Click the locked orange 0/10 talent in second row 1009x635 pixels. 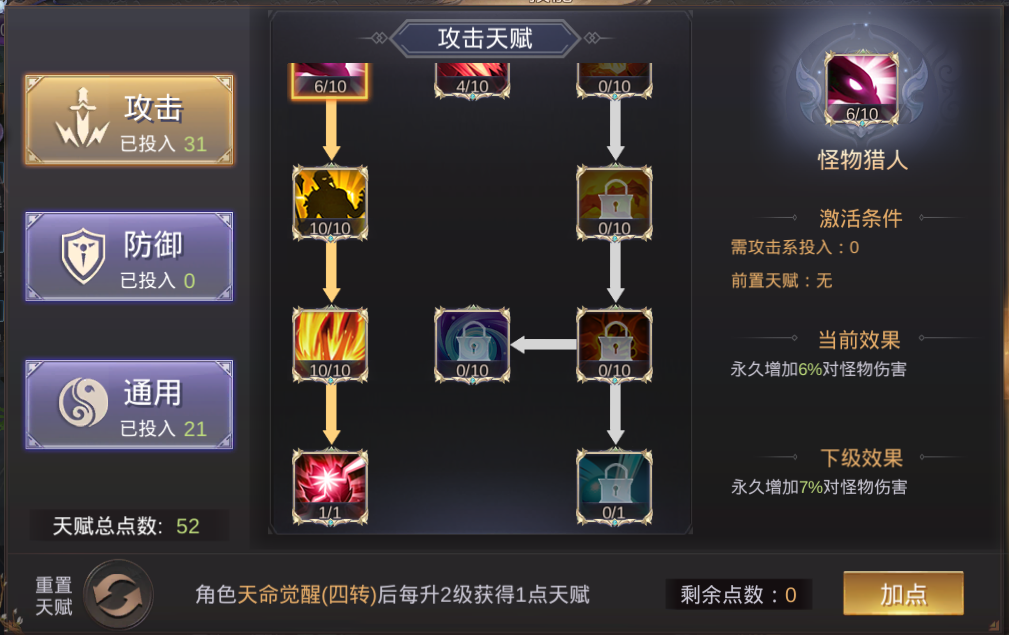(x=615, y=203)
